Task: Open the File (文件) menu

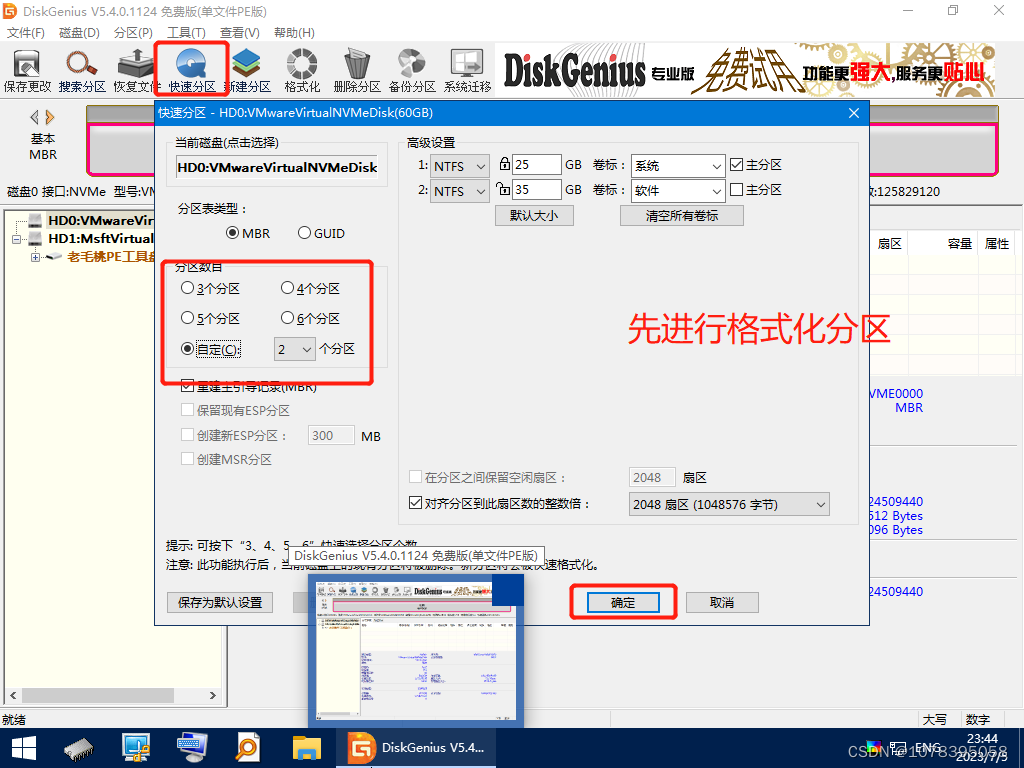Action: pyautogui.click(x=25, y=33)
